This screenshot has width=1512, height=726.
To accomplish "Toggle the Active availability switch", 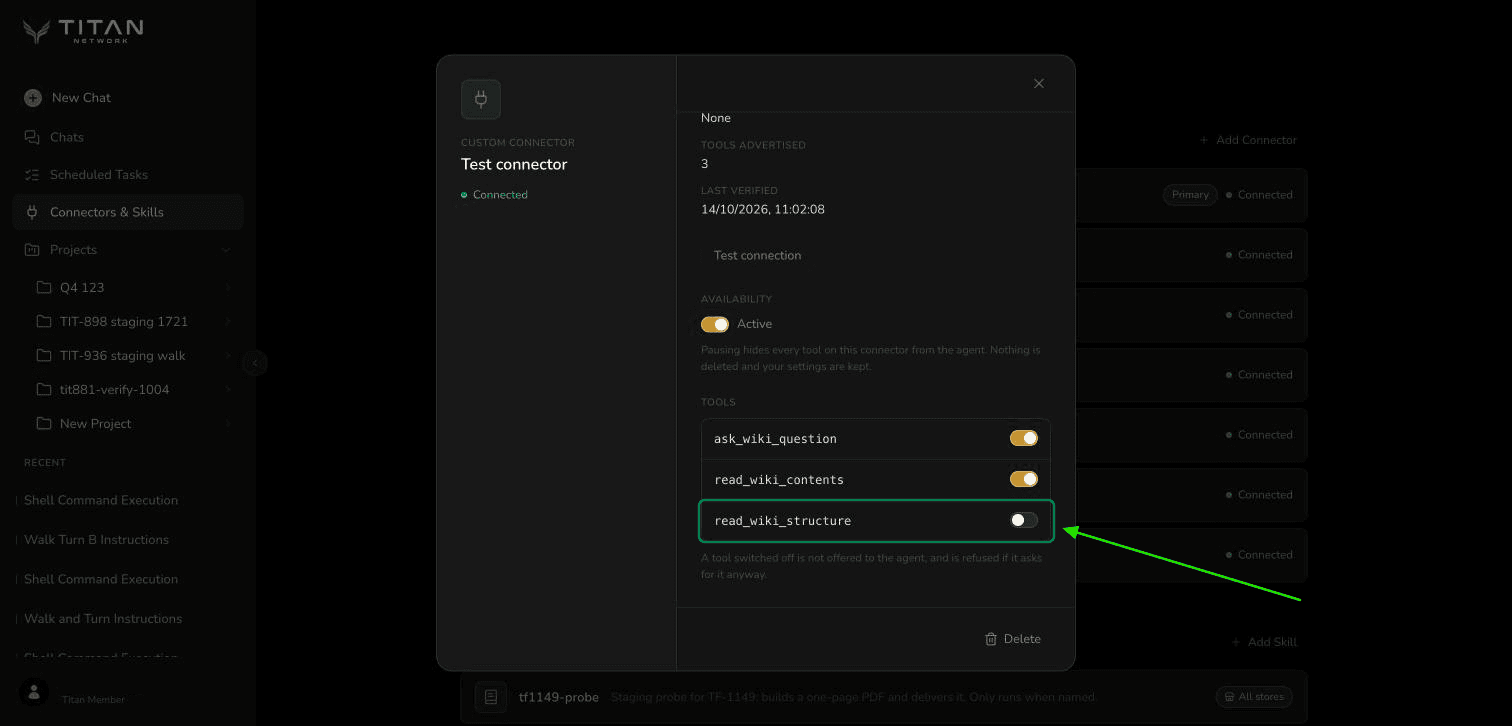I will pos(715,324).
